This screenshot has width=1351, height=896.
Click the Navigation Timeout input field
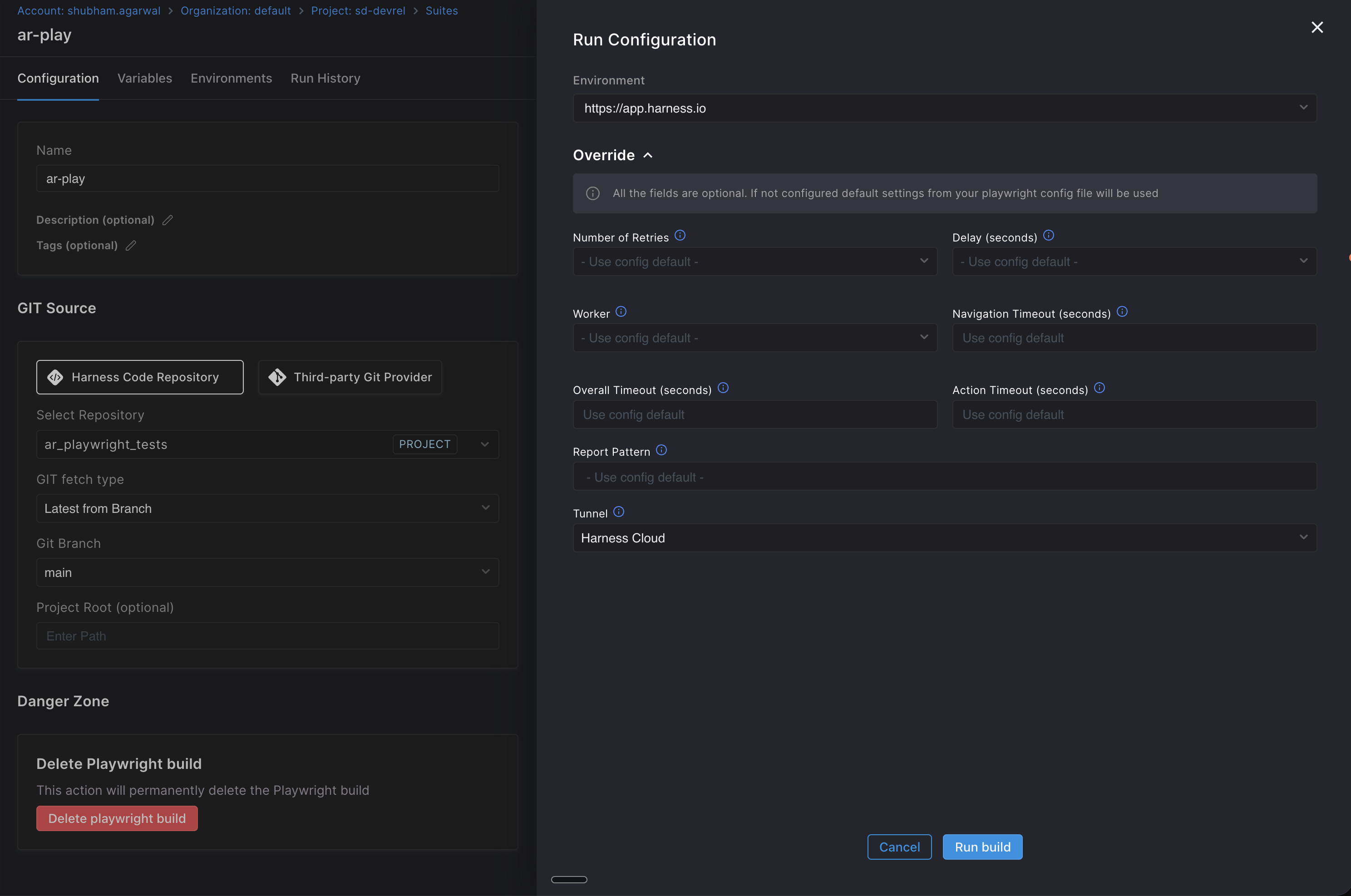tap(1134, 338)
